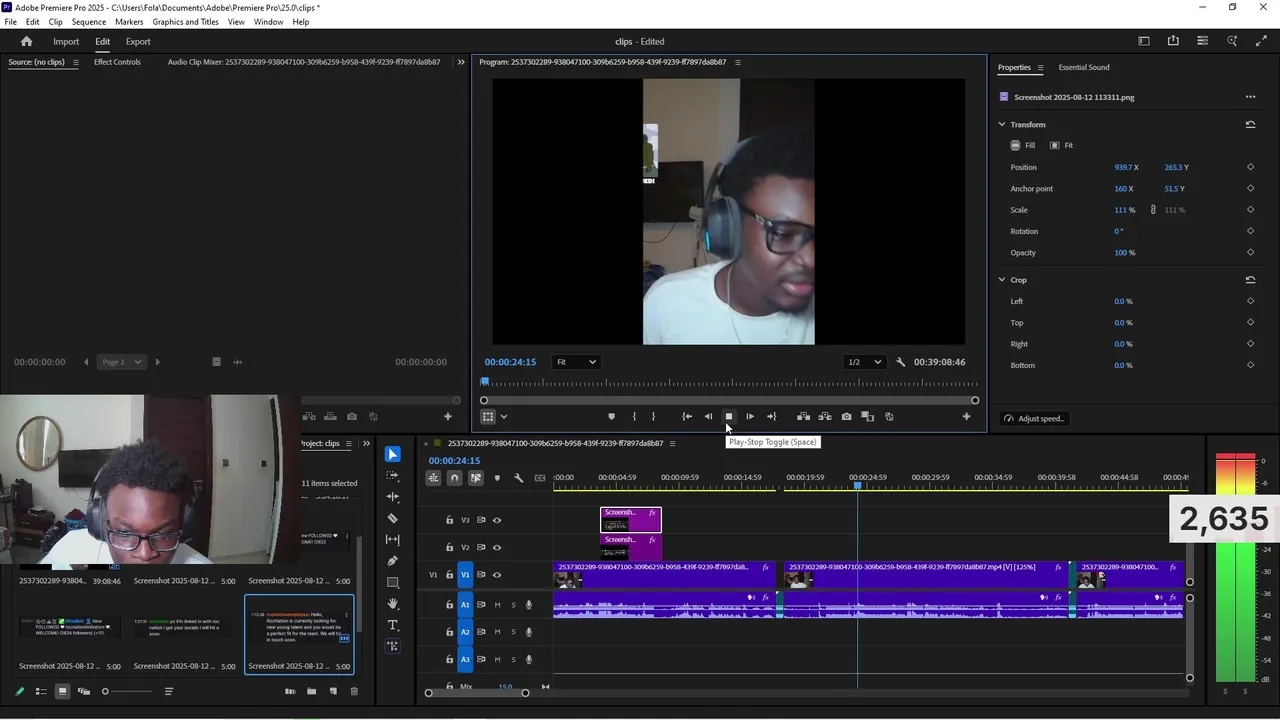Open the Sequence menu
Image resolution: width=1280 pixels, height=720 pixels.
89,22
